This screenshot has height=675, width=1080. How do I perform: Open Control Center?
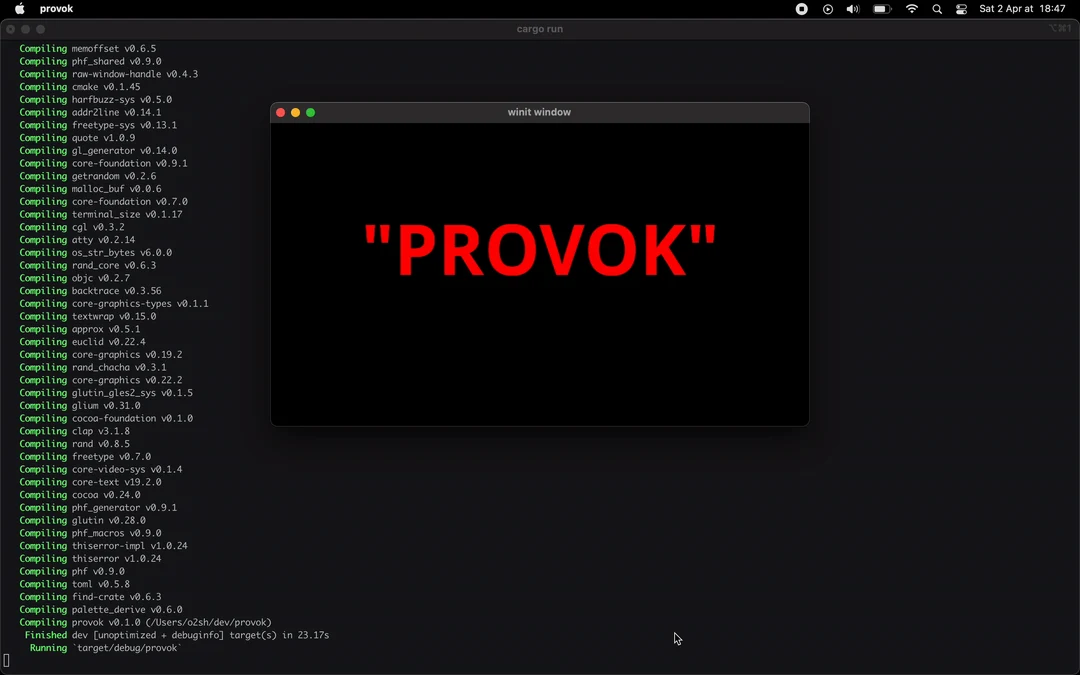[961, 9]
